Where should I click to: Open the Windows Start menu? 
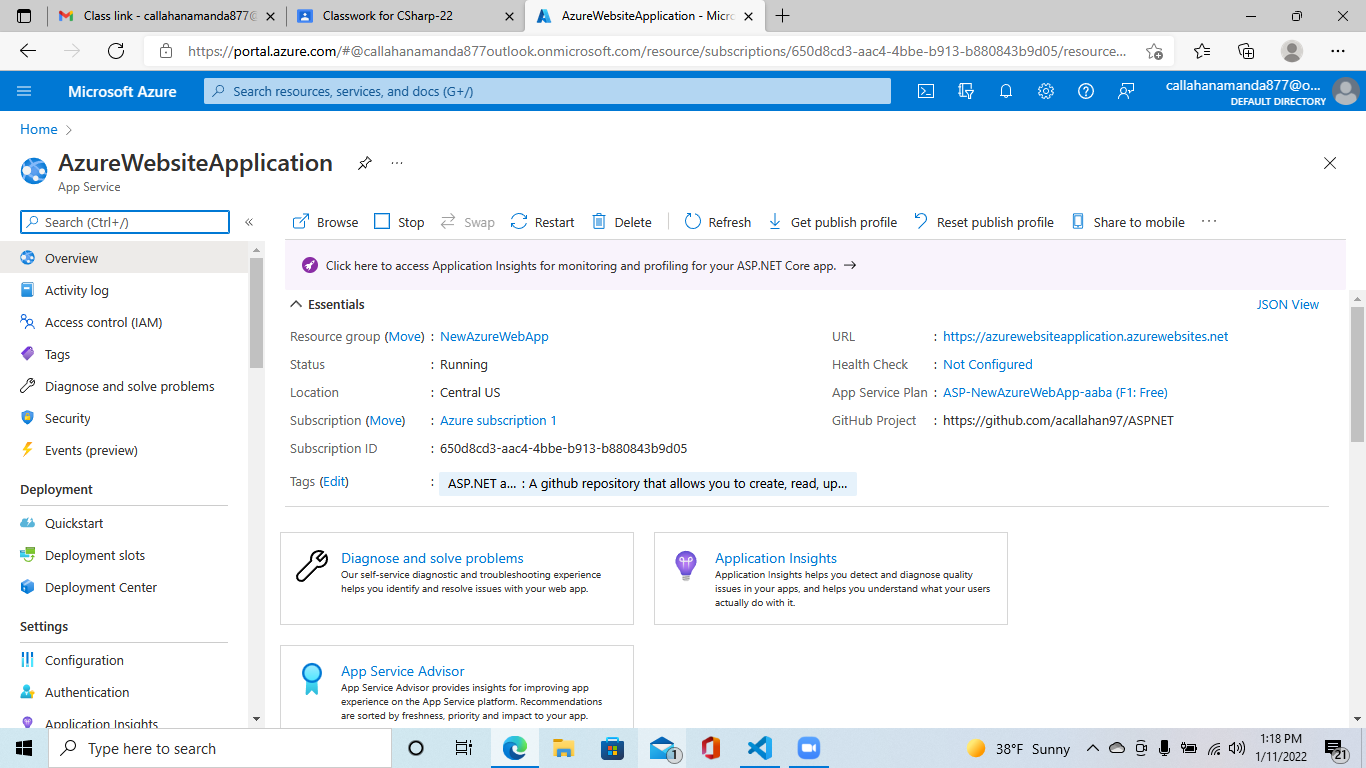pos(24,748)
